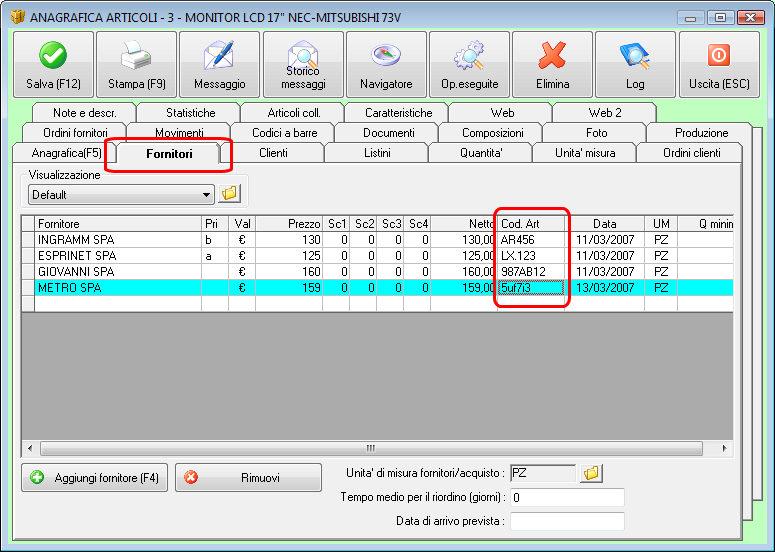This screenshot has width=775, height=552.
Task: Open Unita' misura tab
Action: pyautogui.click(x=585, y=153)
